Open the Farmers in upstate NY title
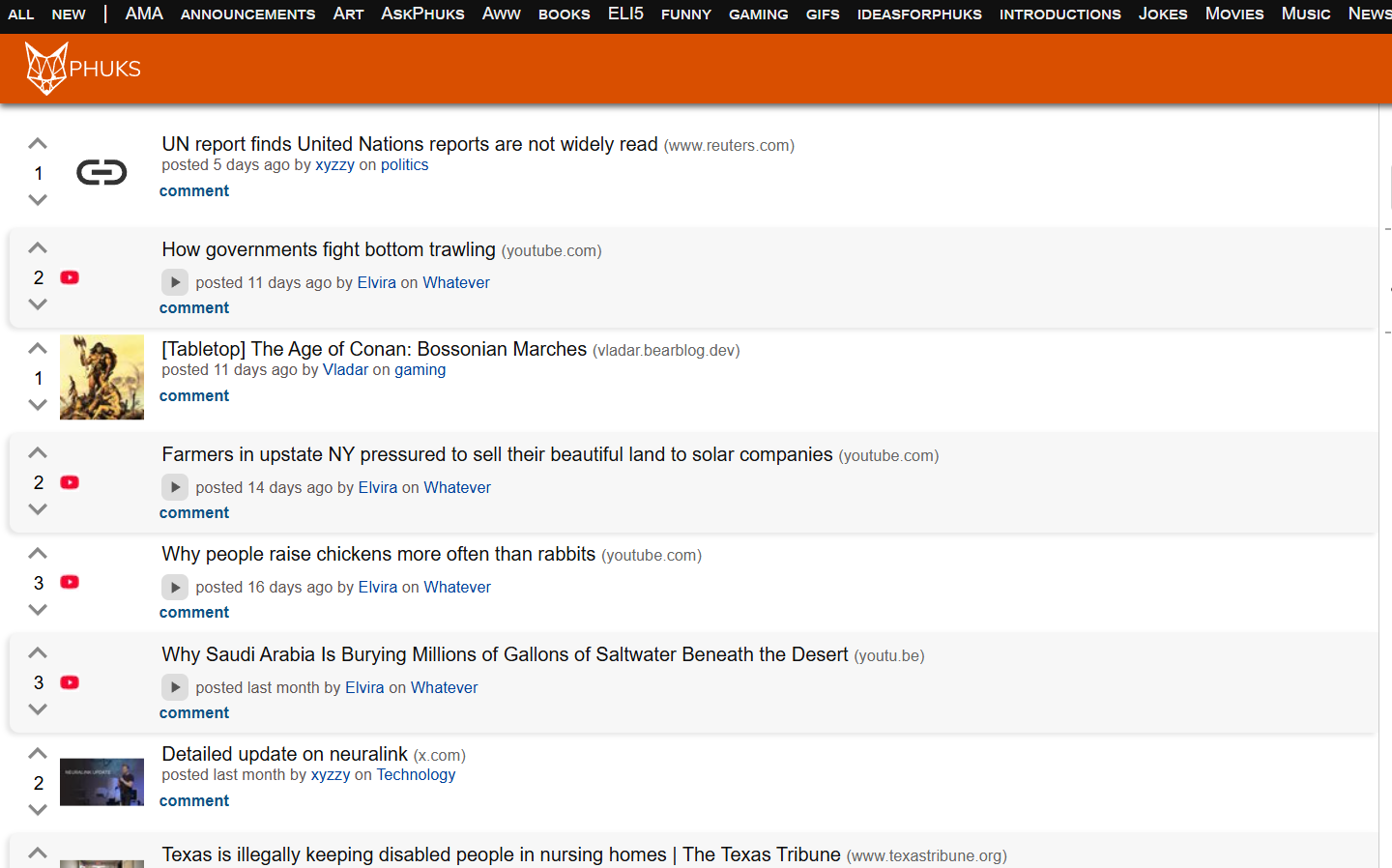The height and width of the screenshot is (868, 1392). click(497, 454)
